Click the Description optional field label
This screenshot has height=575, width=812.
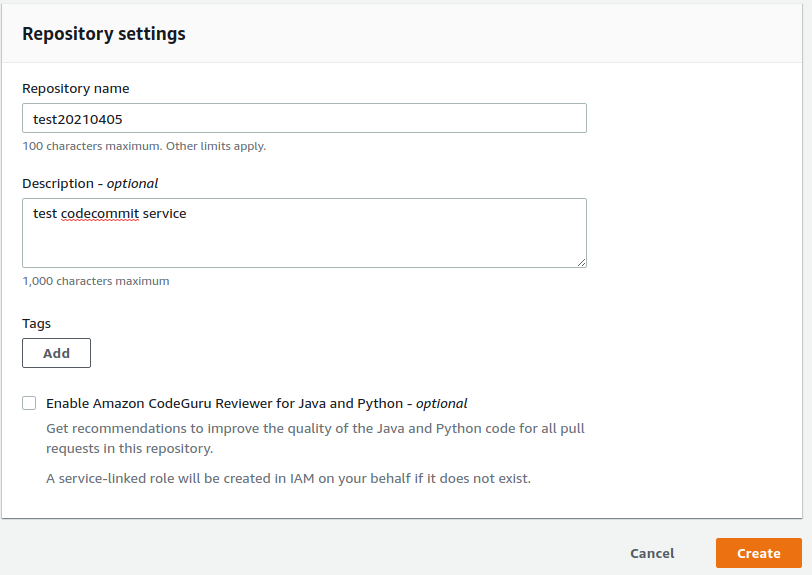point(90,183)
